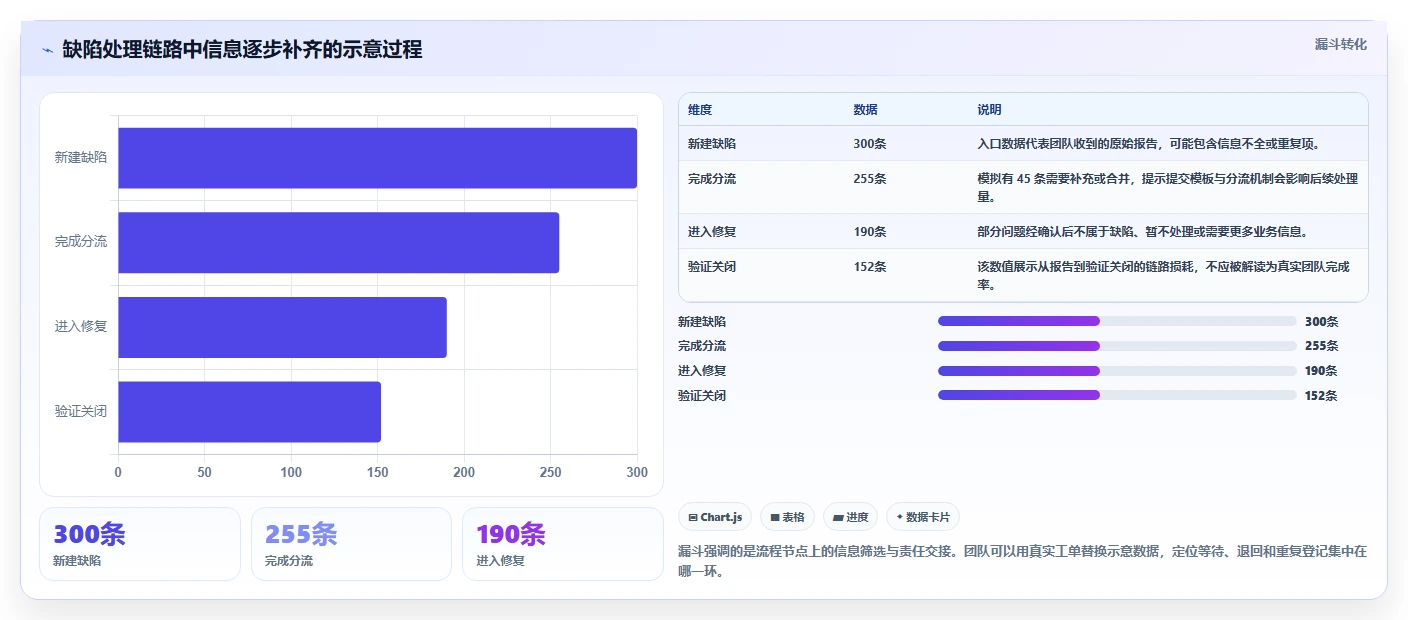The height and width of the screenshot is (620, 1408).
Task: Select the 进入修复 cell in the table
Action: tap(712, 232)
